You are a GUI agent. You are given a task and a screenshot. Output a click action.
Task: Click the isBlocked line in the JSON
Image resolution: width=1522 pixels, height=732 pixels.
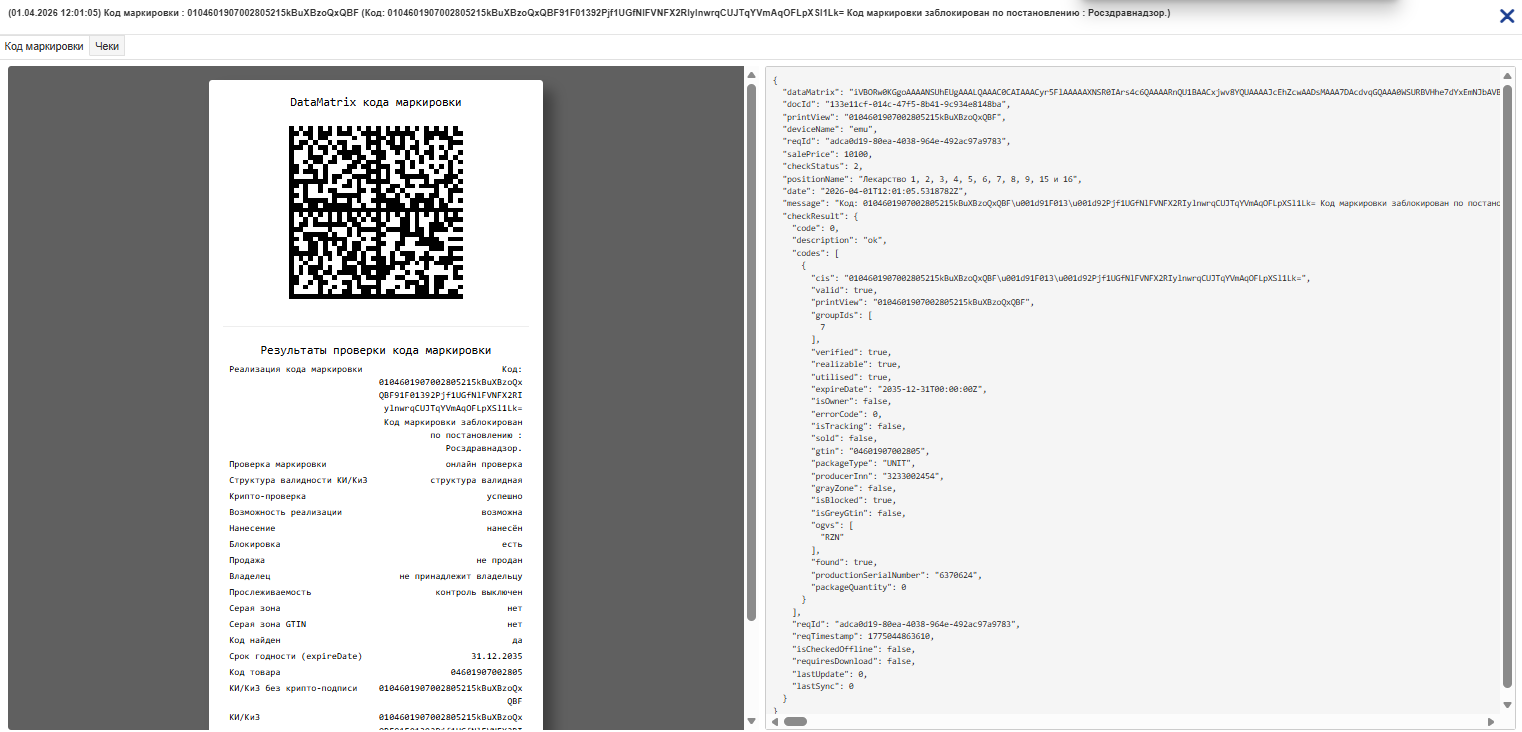[x=853, y=500]
